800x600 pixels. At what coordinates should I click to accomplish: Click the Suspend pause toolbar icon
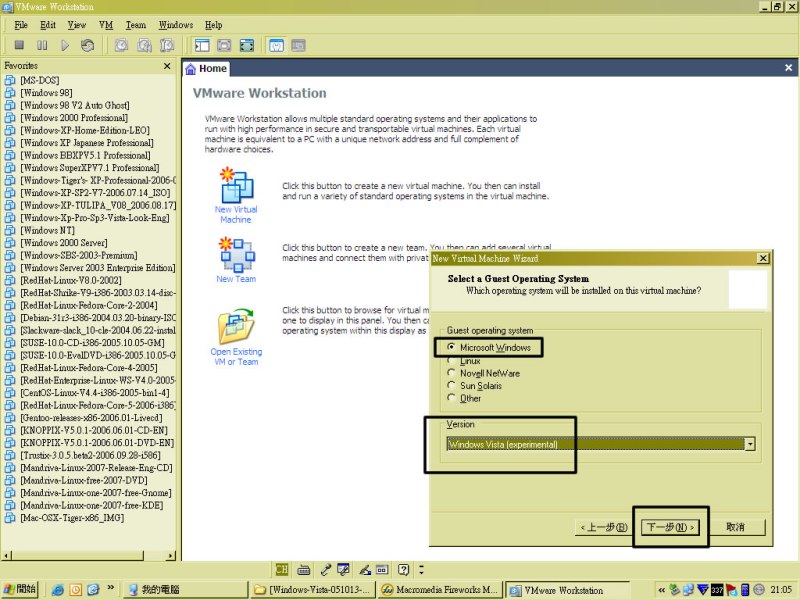(x=42, y=45)
